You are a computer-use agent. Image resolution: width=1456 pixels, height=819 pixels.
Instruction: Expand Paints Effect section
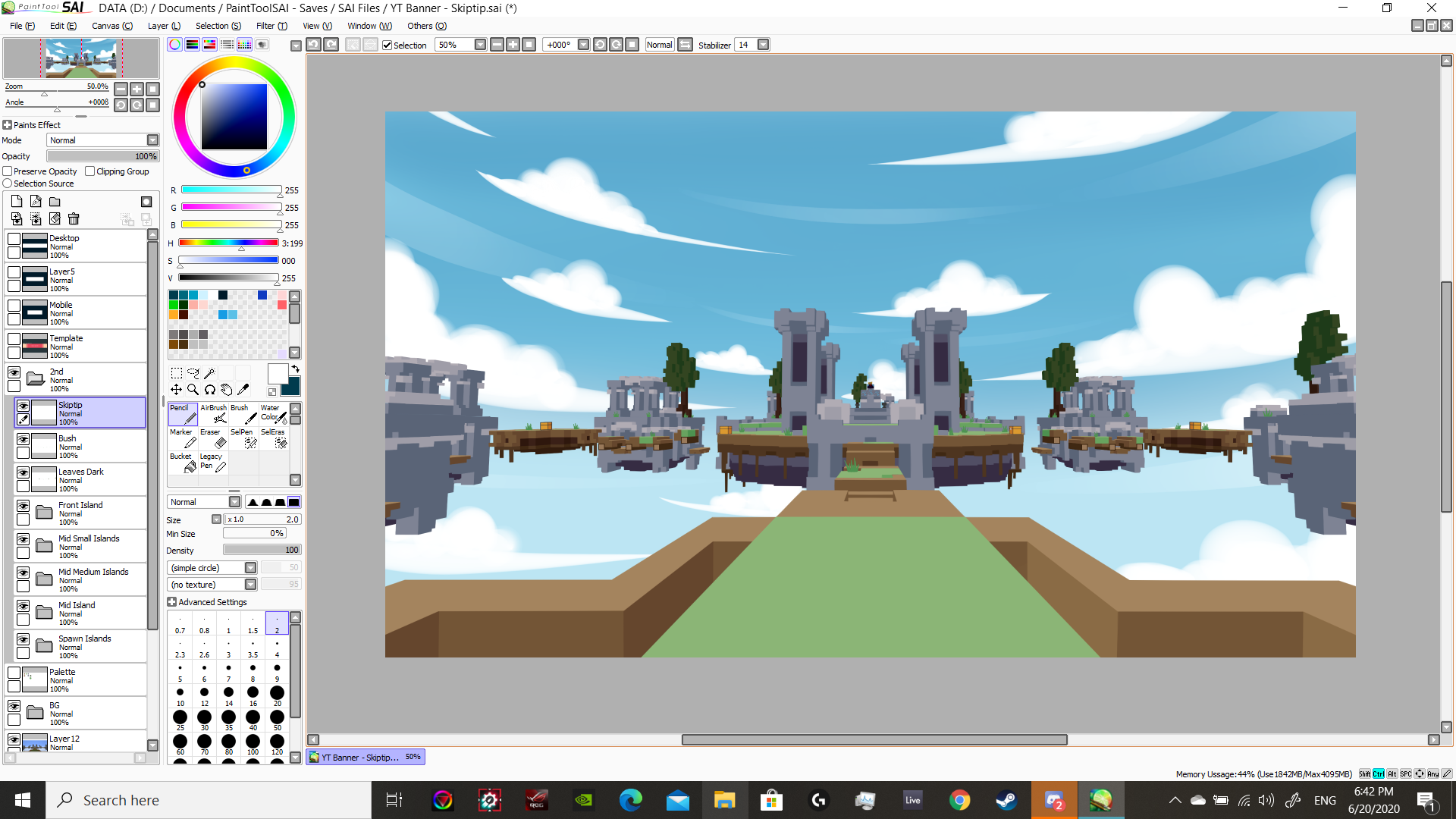pyautogui.click(x=7, y=125)
